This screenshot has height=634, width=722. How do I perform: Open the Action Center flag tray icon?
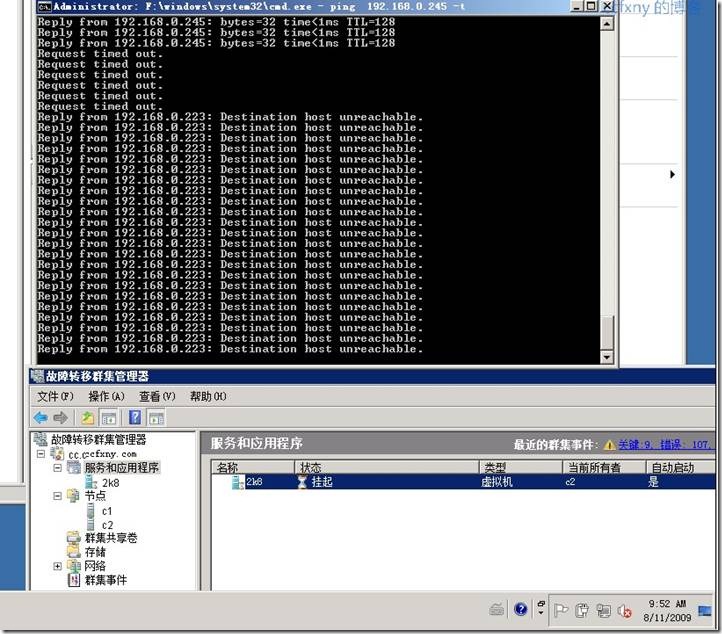(560, 611)
